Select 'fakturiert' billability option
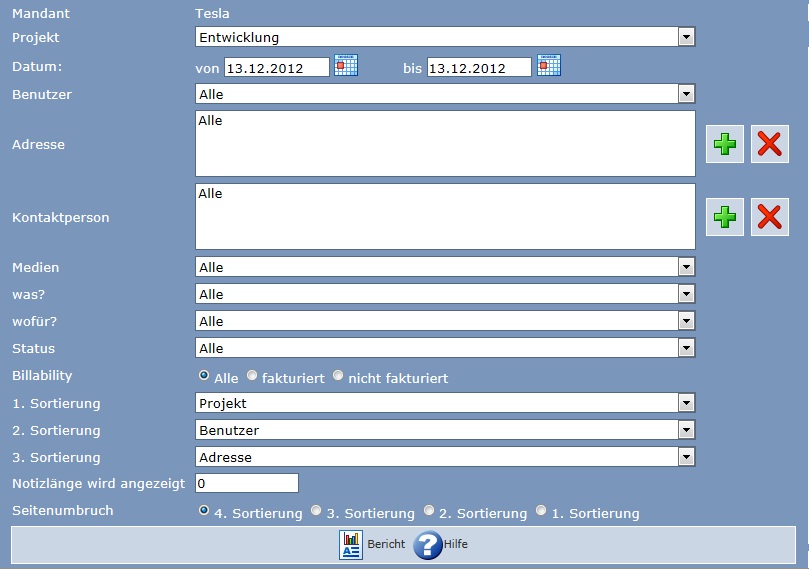The height and width of the screenshot is (569, 809). pyautogui.click(x=252, y=376)
